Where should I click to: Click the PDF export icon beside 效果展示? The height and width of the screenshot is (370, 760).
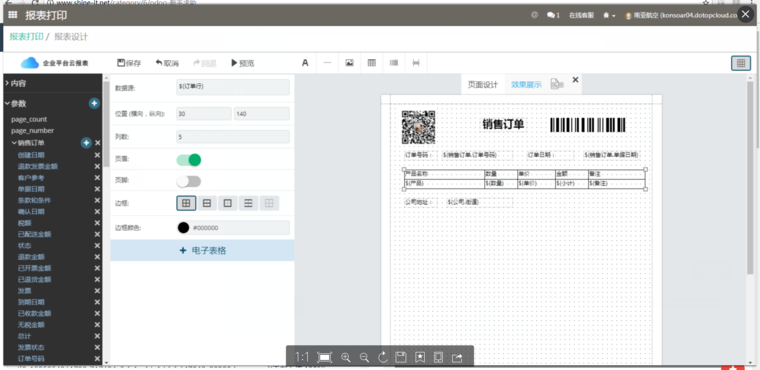pyautogui.click(x=556, y=84)
